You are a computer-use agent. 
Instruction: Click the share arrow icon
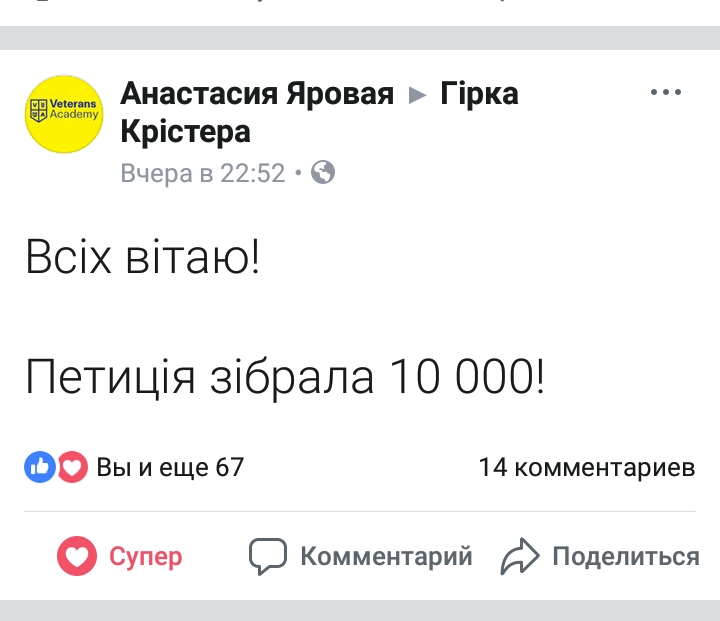520,557
